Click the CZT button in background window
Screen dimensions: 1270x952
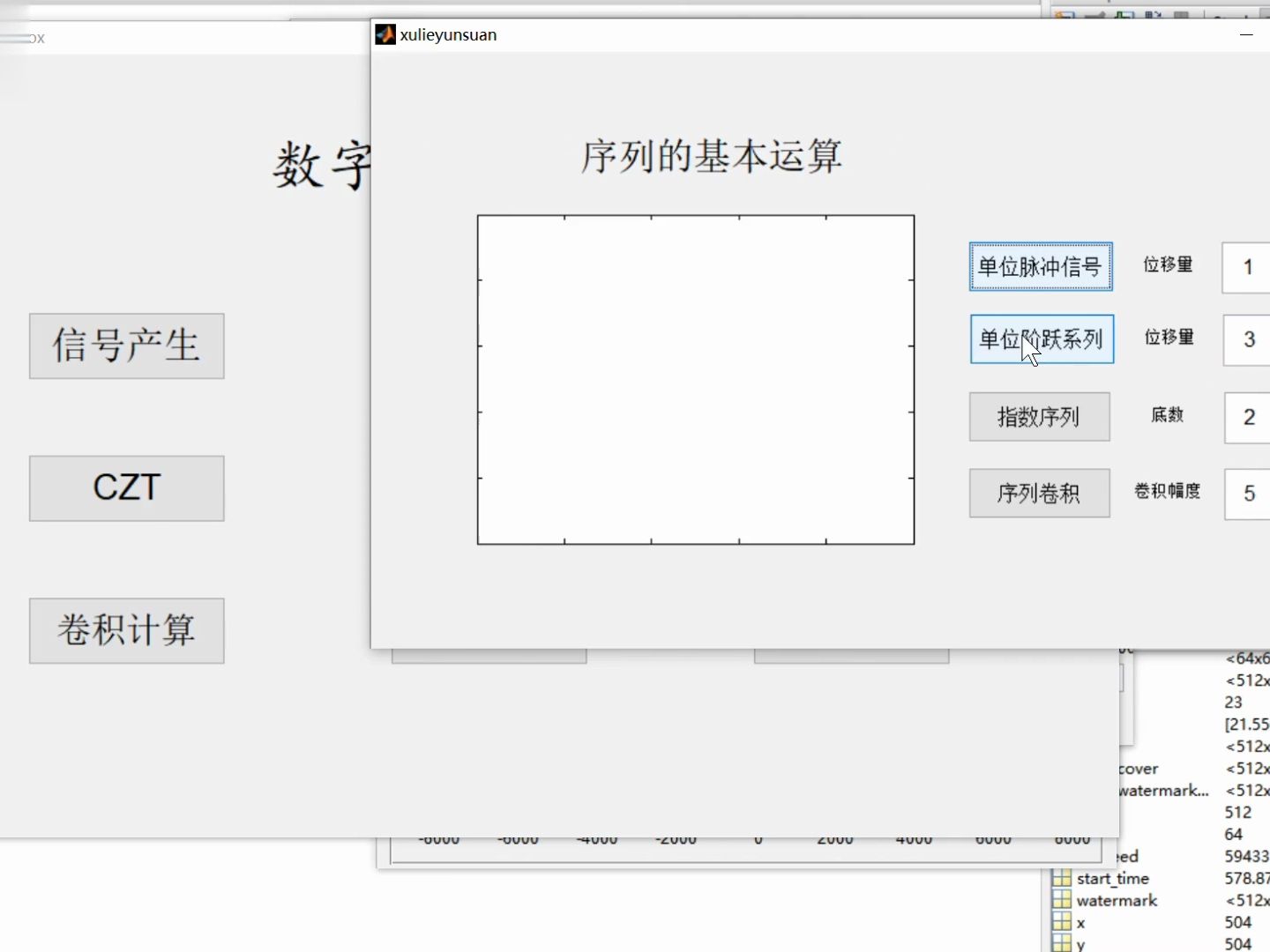click(x=126, y=487)
